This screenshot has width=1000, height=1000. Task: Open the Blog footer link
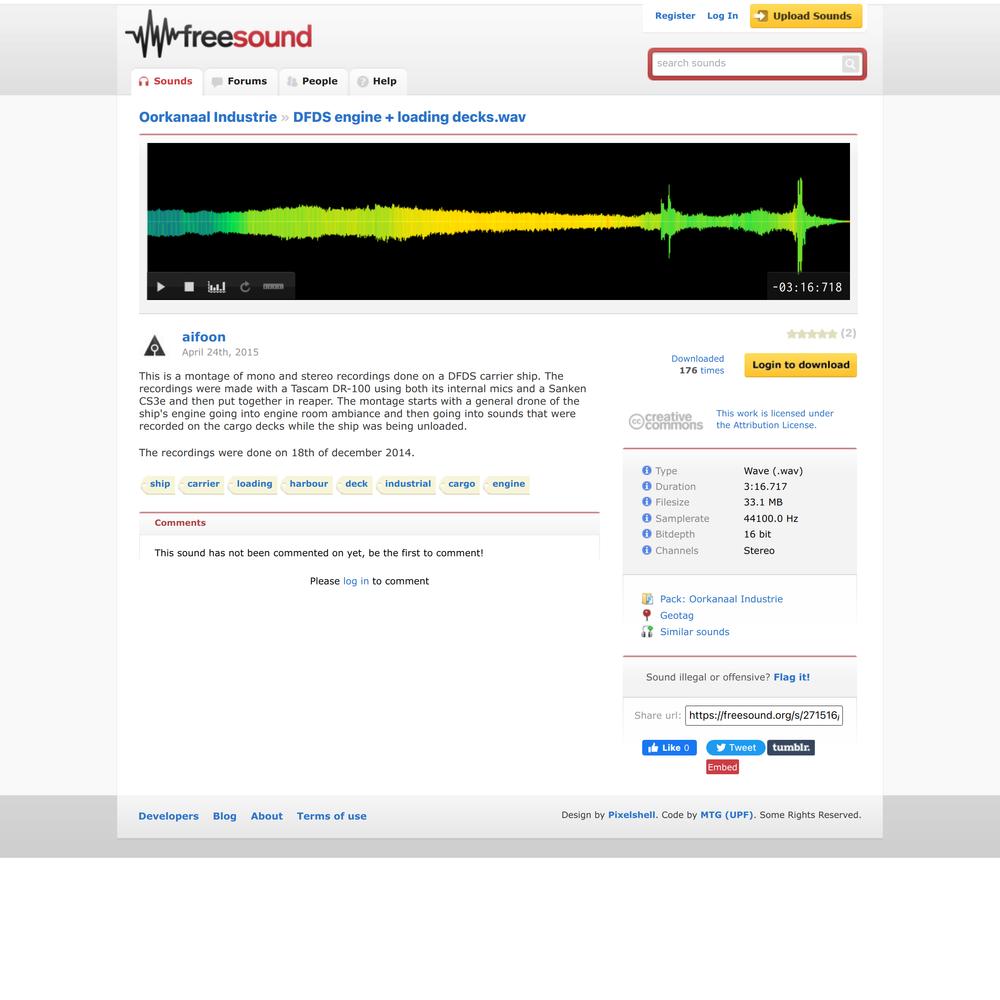[x=224, y=816]
